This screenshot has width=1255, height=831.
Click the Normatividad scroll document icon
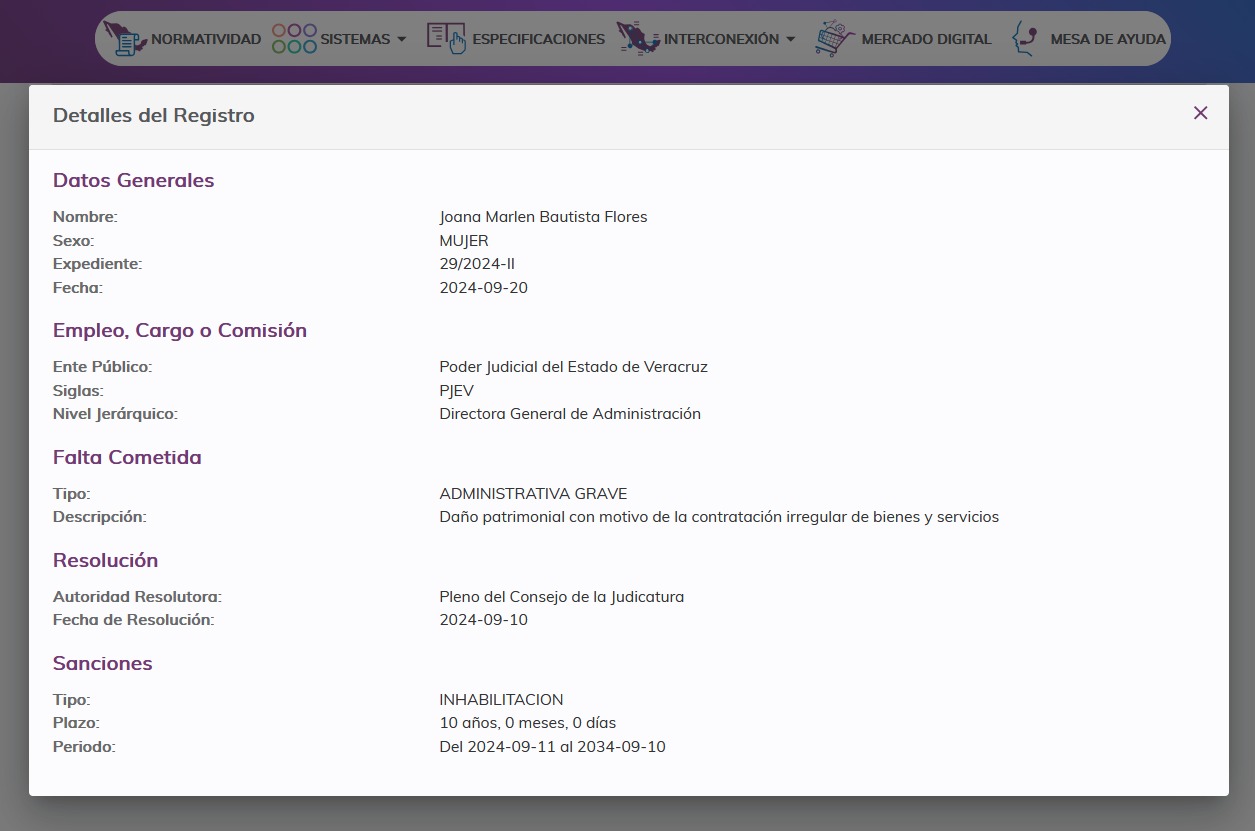click(x=124, y=39)
